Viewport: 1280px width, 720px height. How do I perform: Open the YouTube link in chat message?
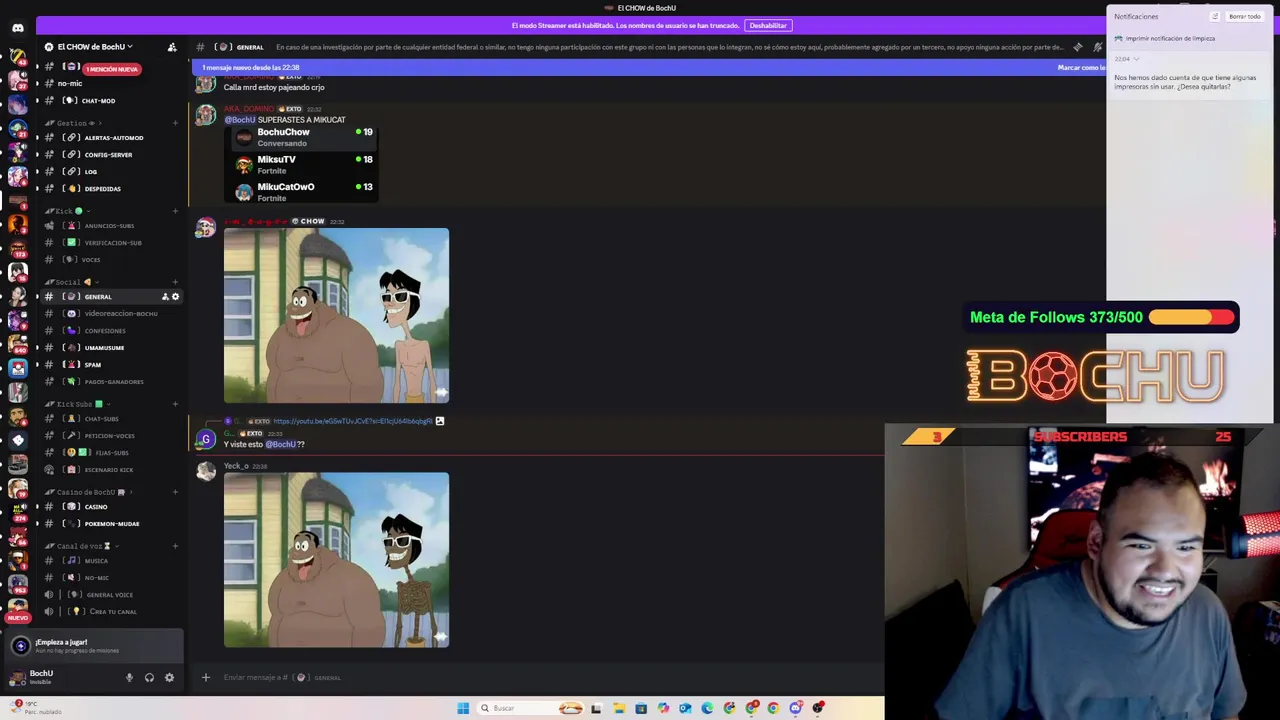click(353, 422)
